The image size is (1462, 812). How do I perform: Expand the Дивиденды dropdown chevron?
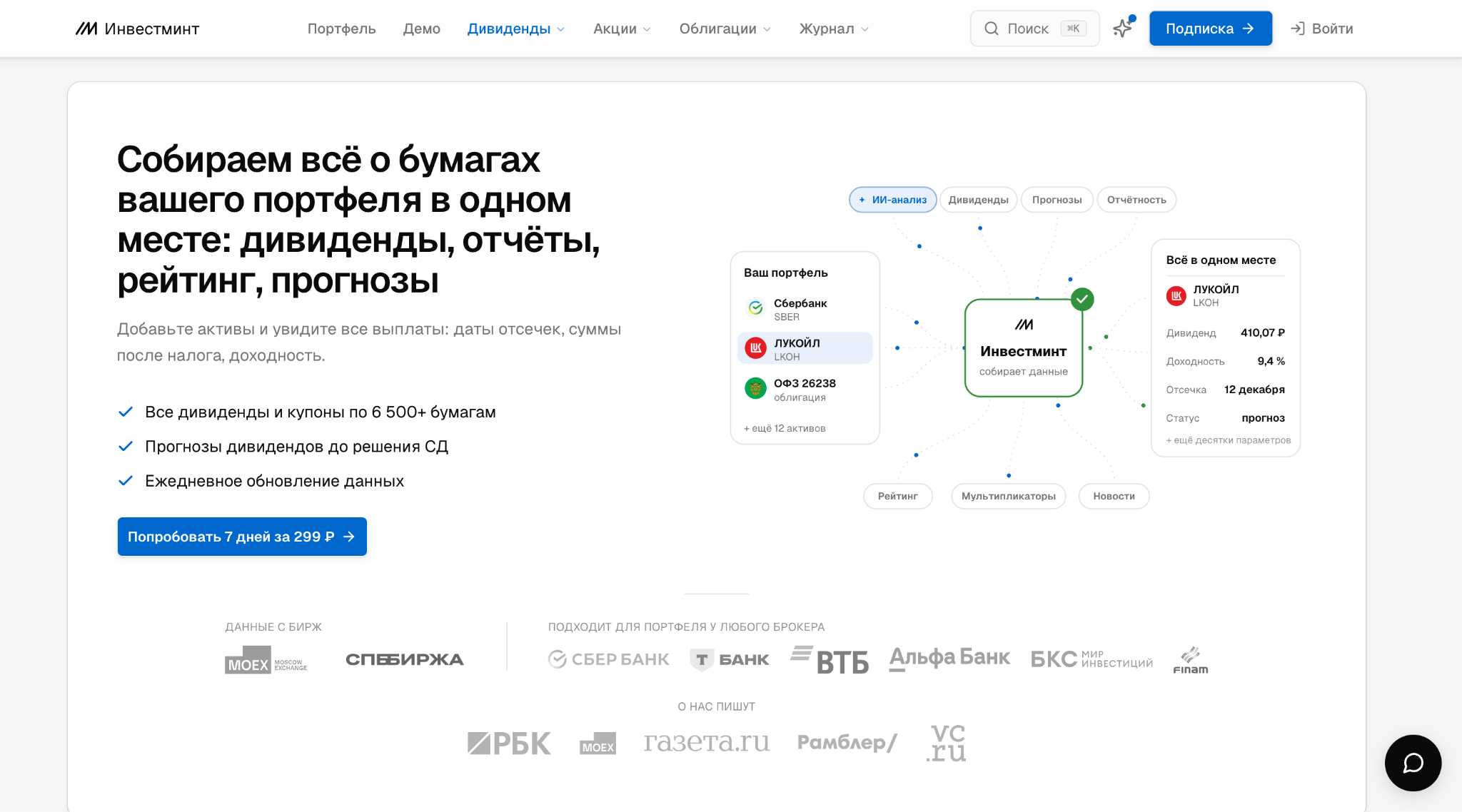[x=561, y=29]
